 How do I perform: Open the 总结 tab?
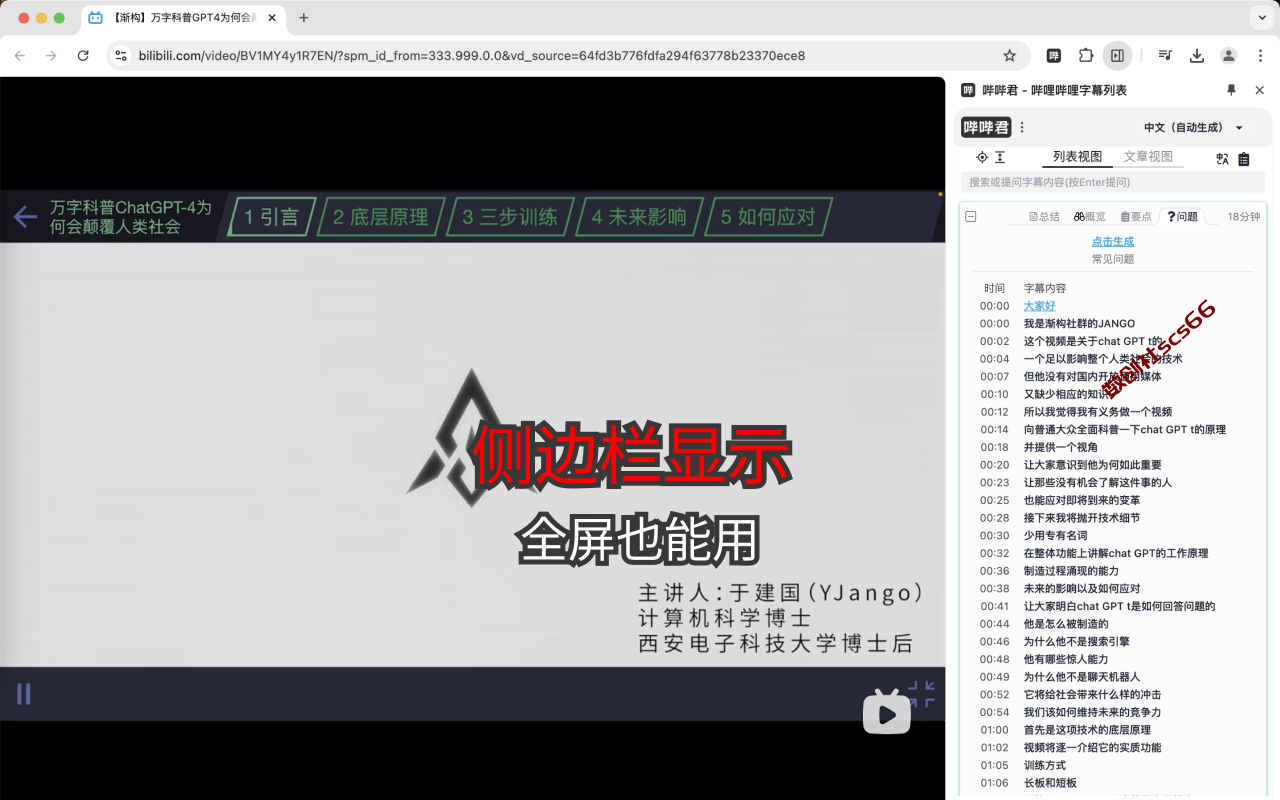[1044, 216]
